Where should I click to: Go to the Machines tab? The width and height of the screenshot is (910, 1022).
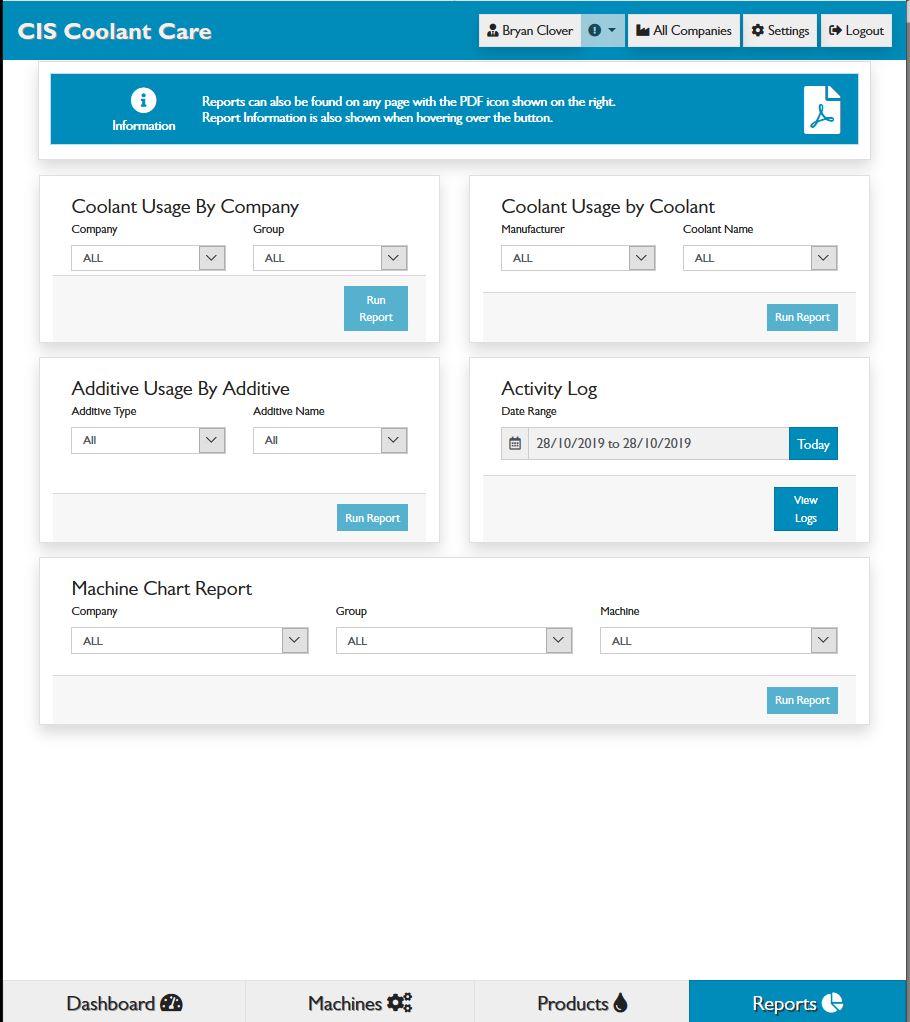coord(359,1003)
